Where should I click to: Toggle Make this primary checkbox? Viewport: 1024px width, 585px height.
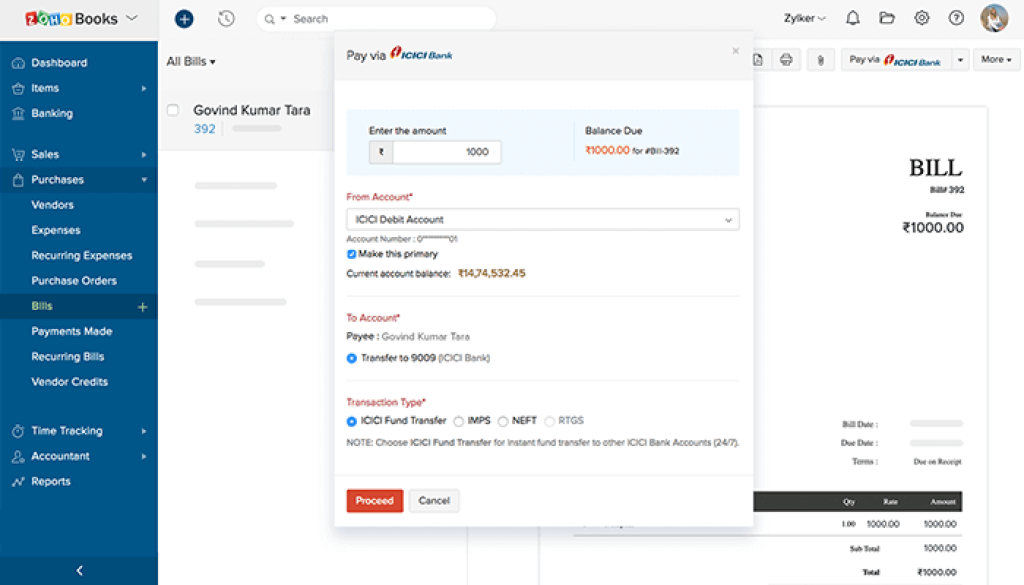[x=351, y=254]
